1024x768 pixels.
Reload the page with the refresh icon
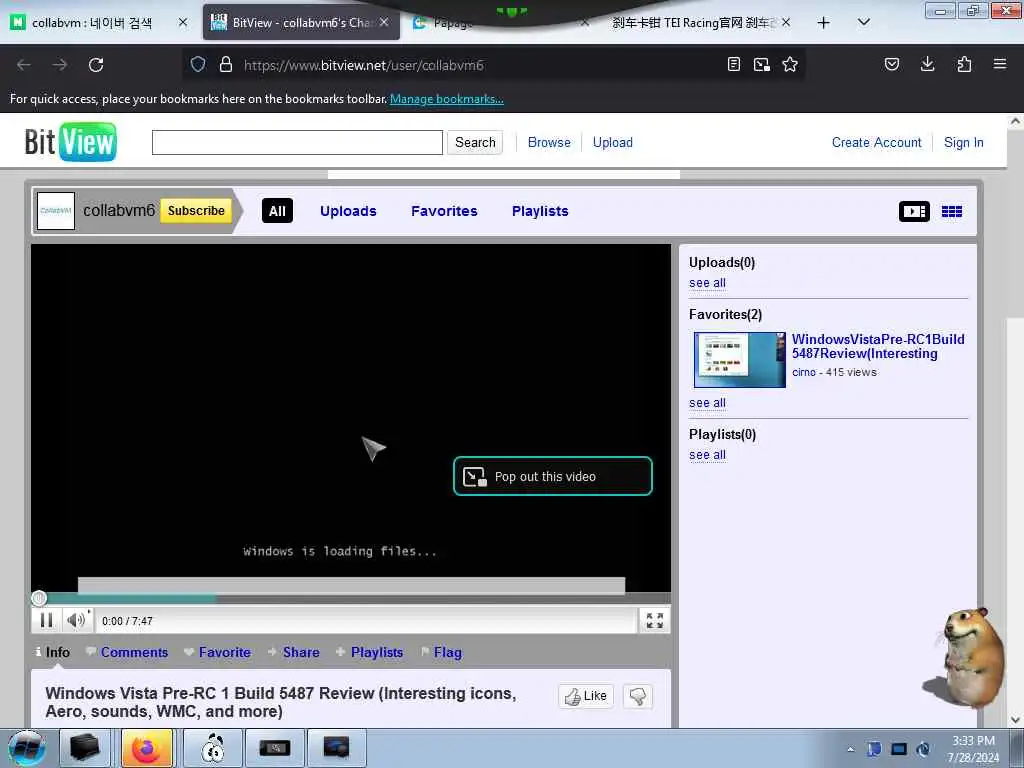click(x=96, y=65)
